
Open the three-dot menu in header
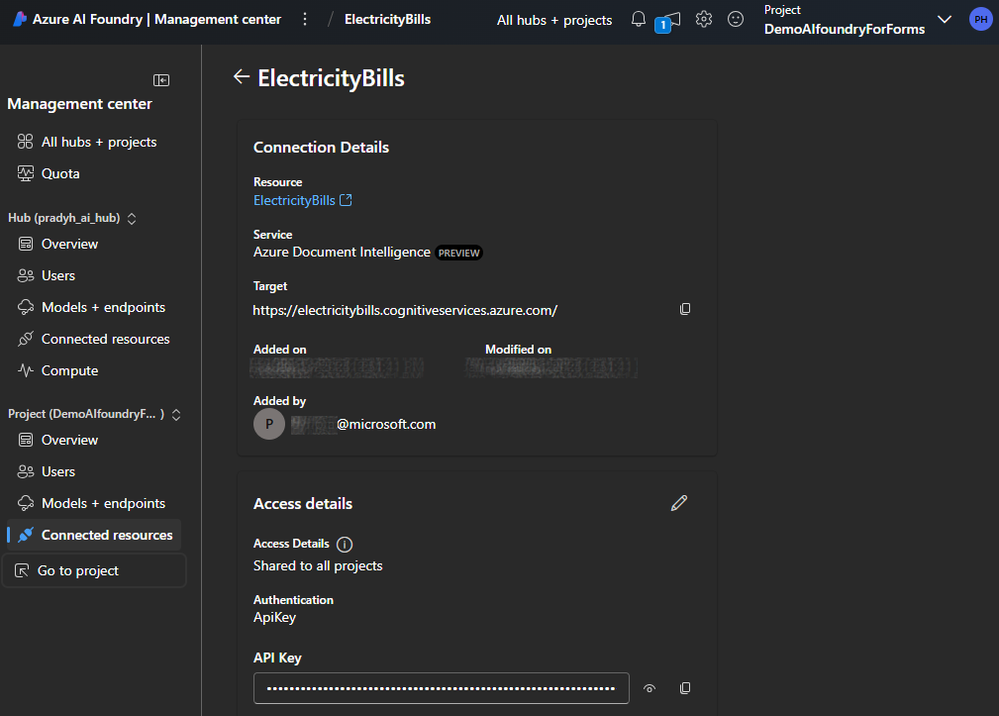coord(305,19)
